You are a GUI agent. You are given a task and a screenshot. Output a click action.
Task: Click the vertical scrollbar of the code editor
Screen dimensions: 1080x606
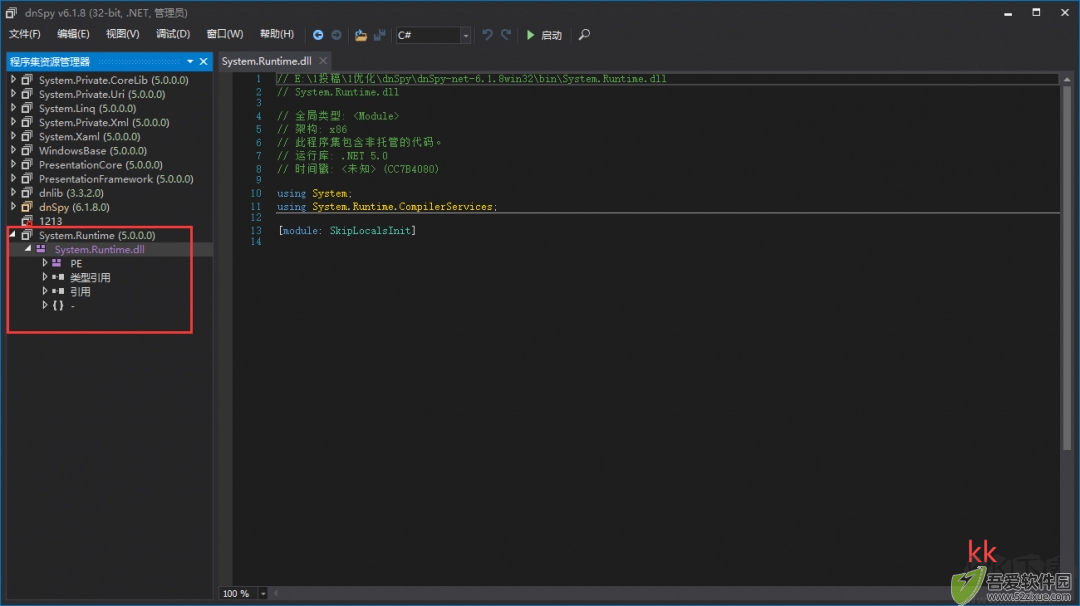coord(1067,269)
